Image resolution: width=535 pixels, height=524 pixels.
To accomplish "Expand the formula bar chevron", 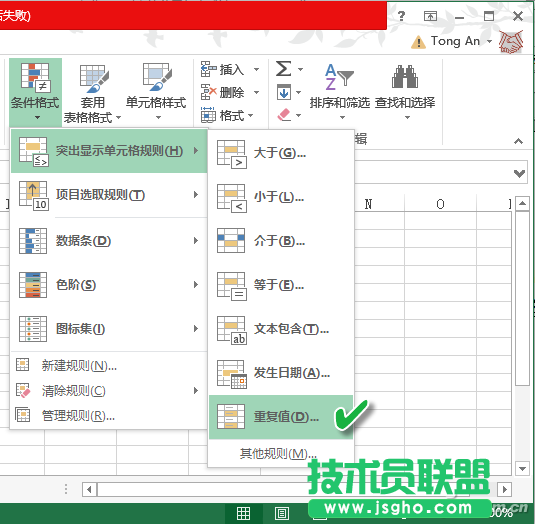I will click(519, 174).
